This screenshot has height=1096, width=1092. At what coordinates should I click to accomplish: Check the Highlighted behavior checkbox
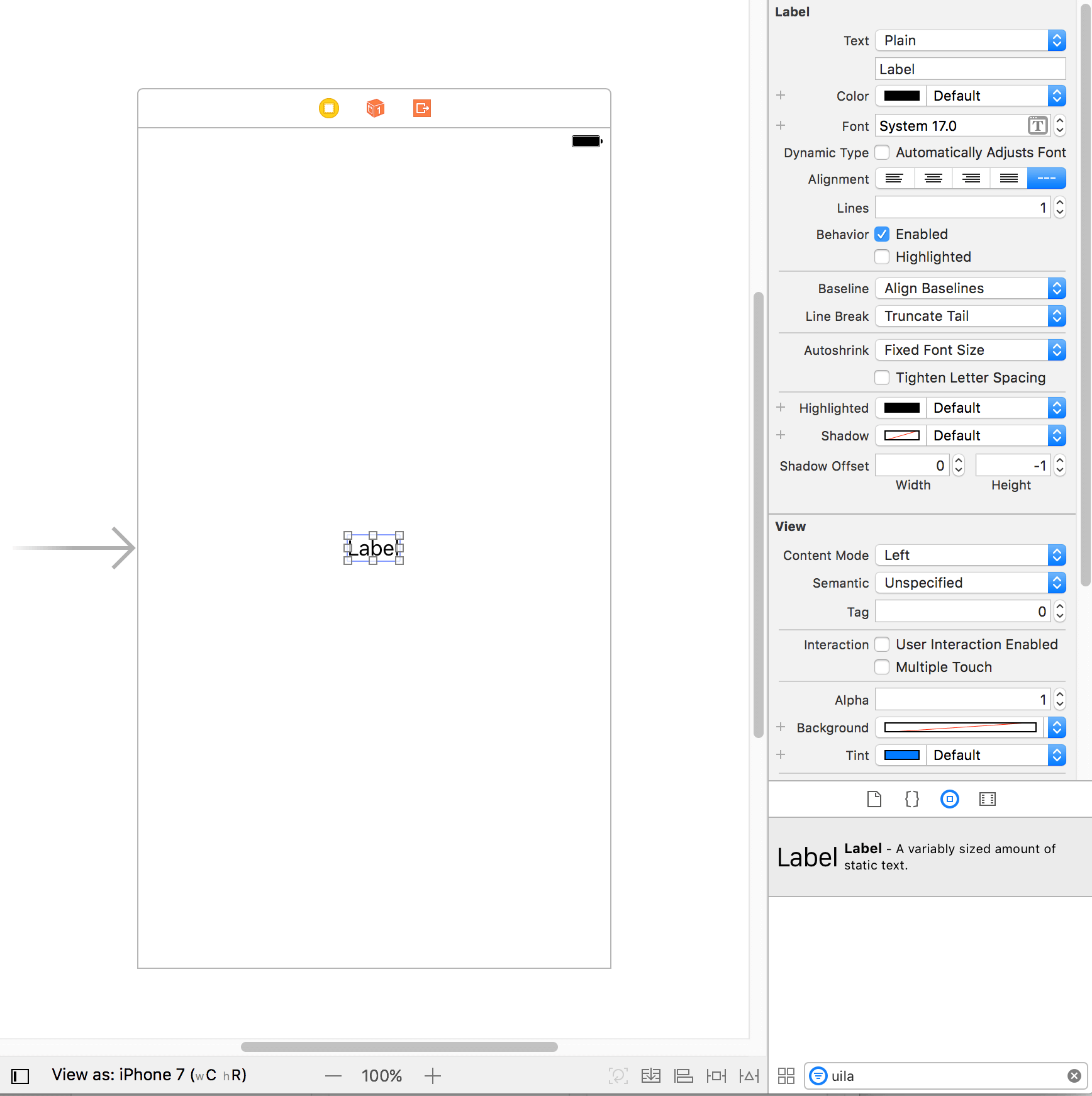coord(882,257)
